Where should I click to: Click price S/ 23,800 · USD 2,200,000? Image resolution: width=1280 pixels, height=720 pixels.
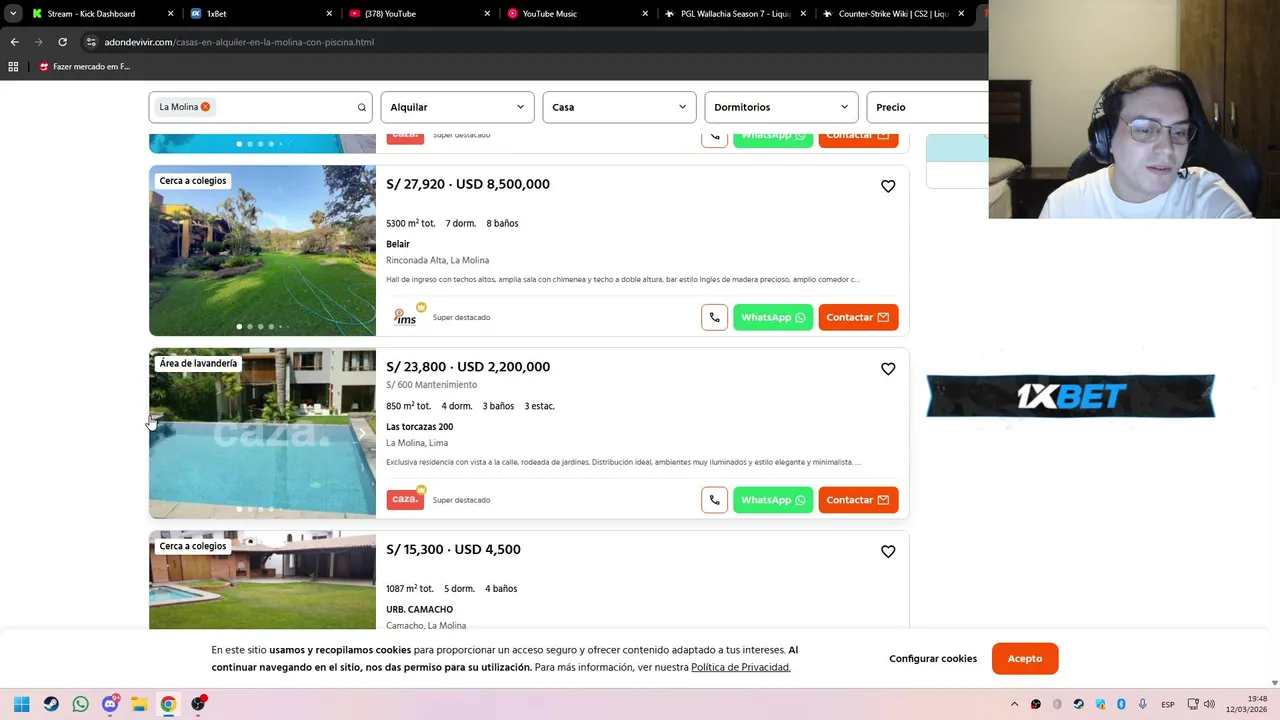[468, 367]
